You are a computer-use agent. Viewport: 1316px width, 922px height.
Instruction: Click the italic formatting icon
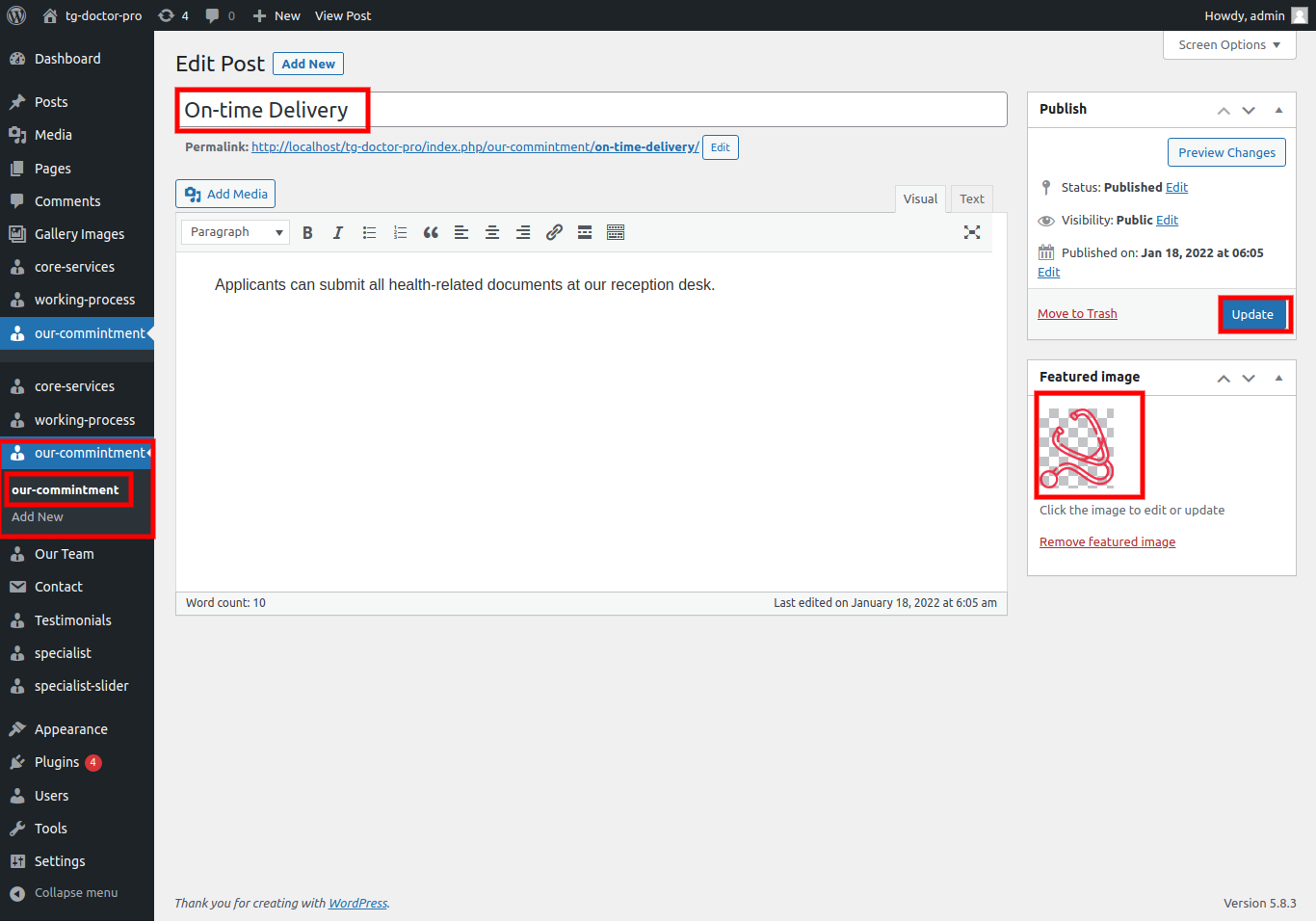[x=338, y=233]
